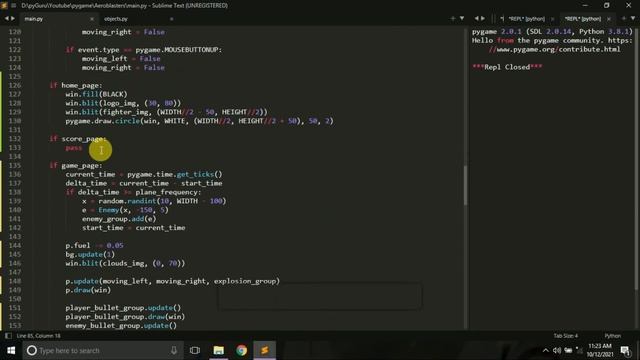The image size is (640, 360).
Task: Click 'player_bullet_group.update()' line 151
Action: click(x=123, y=308)
